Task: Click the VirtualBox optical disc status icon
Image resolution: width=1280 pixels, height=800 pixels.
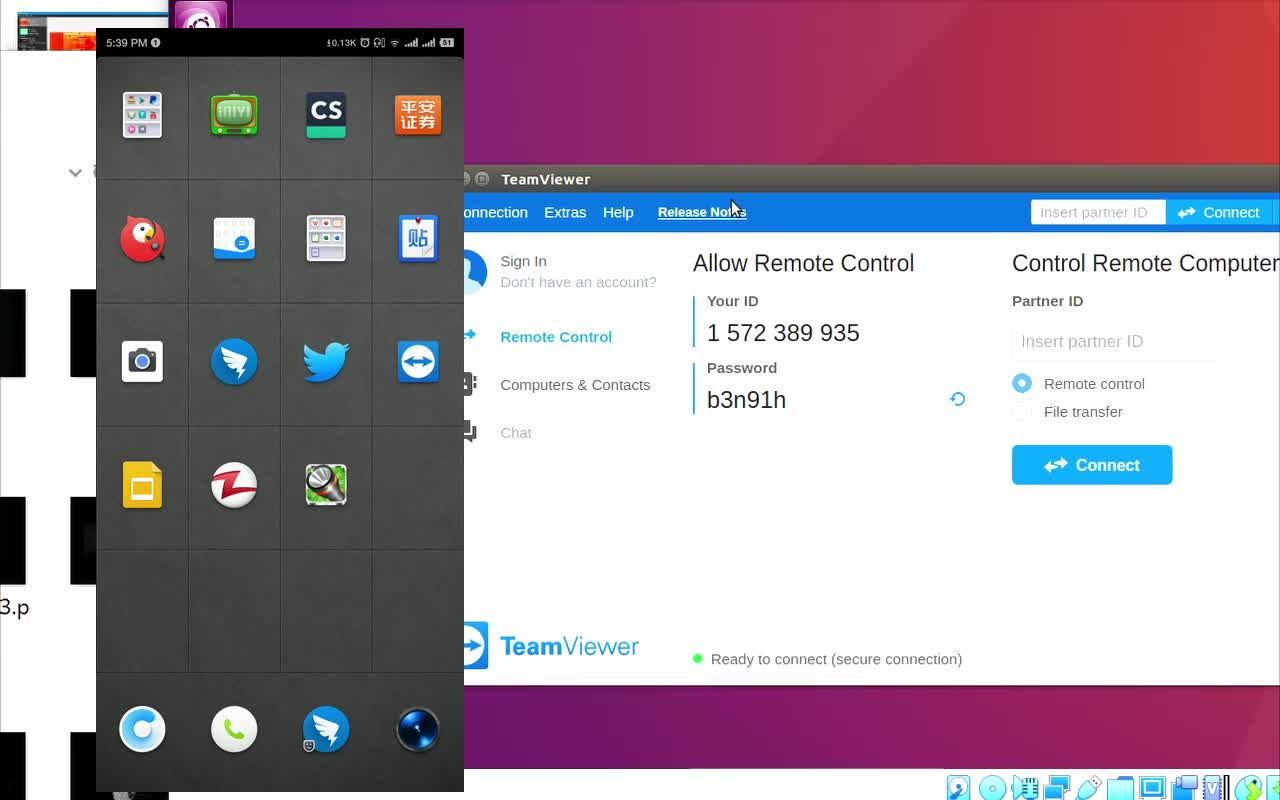Action: [x=992, y=788]
